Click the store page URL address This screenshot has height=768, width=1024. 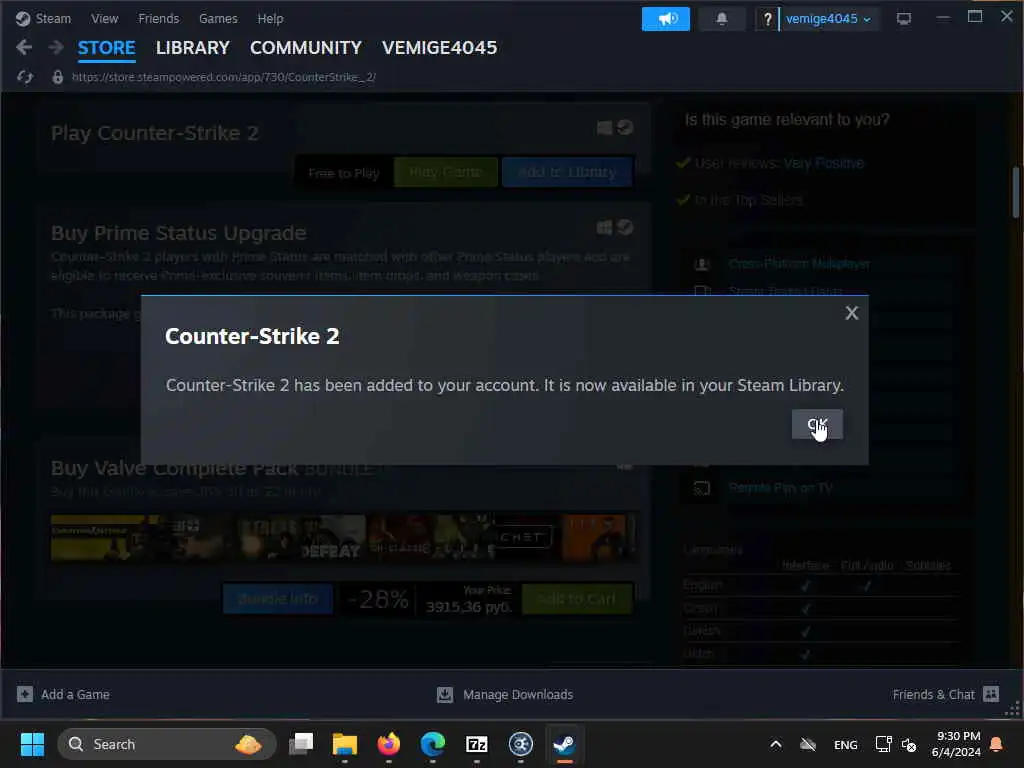point(224,77)
